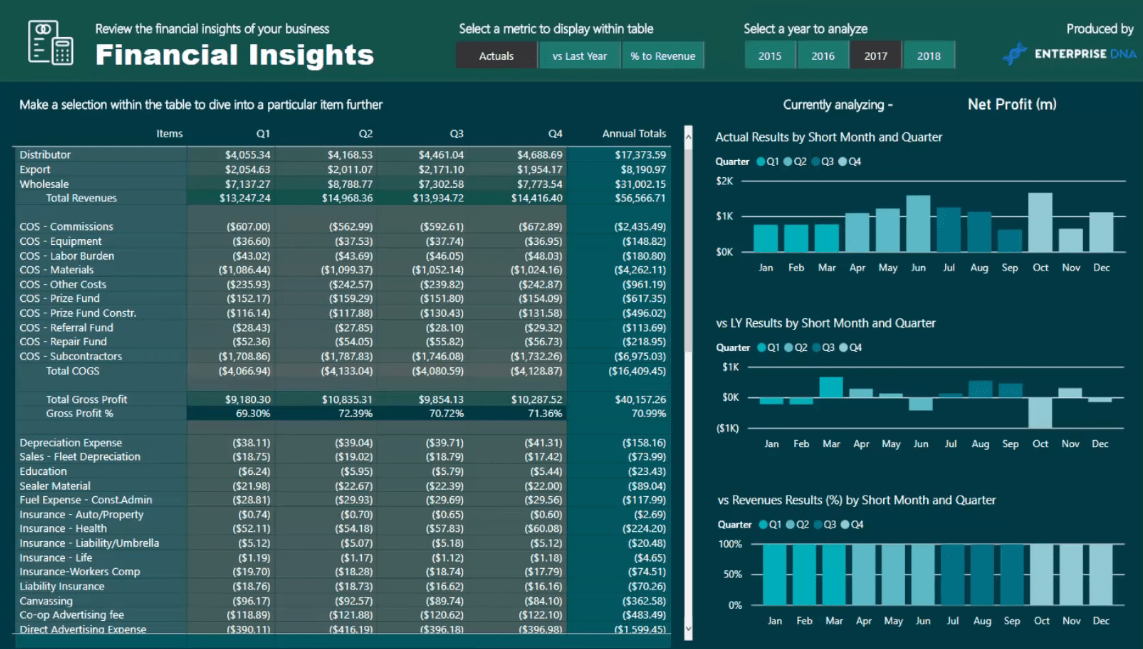Viewport: 1143px width, 649px height.
Task: Select the Canvassing row
Action: [x=341, y=601]
